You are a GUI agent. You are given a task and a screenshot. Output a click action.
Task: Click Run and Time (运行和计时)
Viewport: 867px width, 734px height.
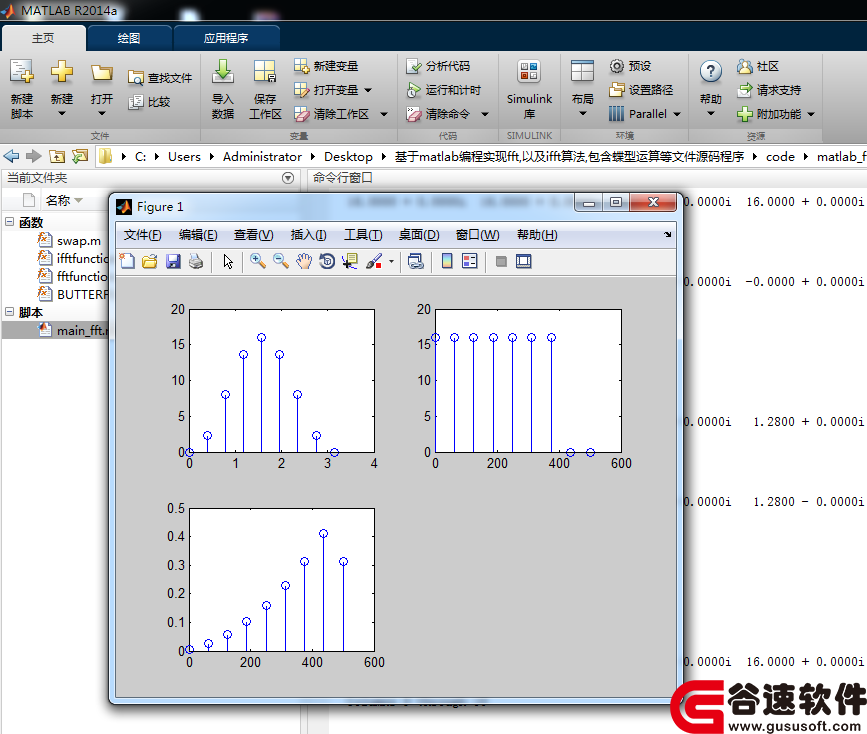pyautogui.click(x=443, y=90)
